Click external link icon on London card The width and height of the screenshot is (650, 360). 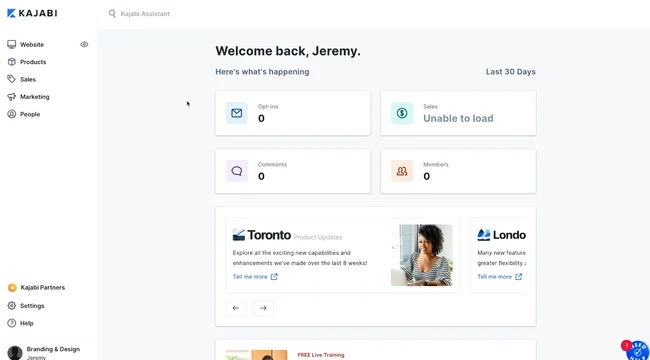tap(519, 277)
